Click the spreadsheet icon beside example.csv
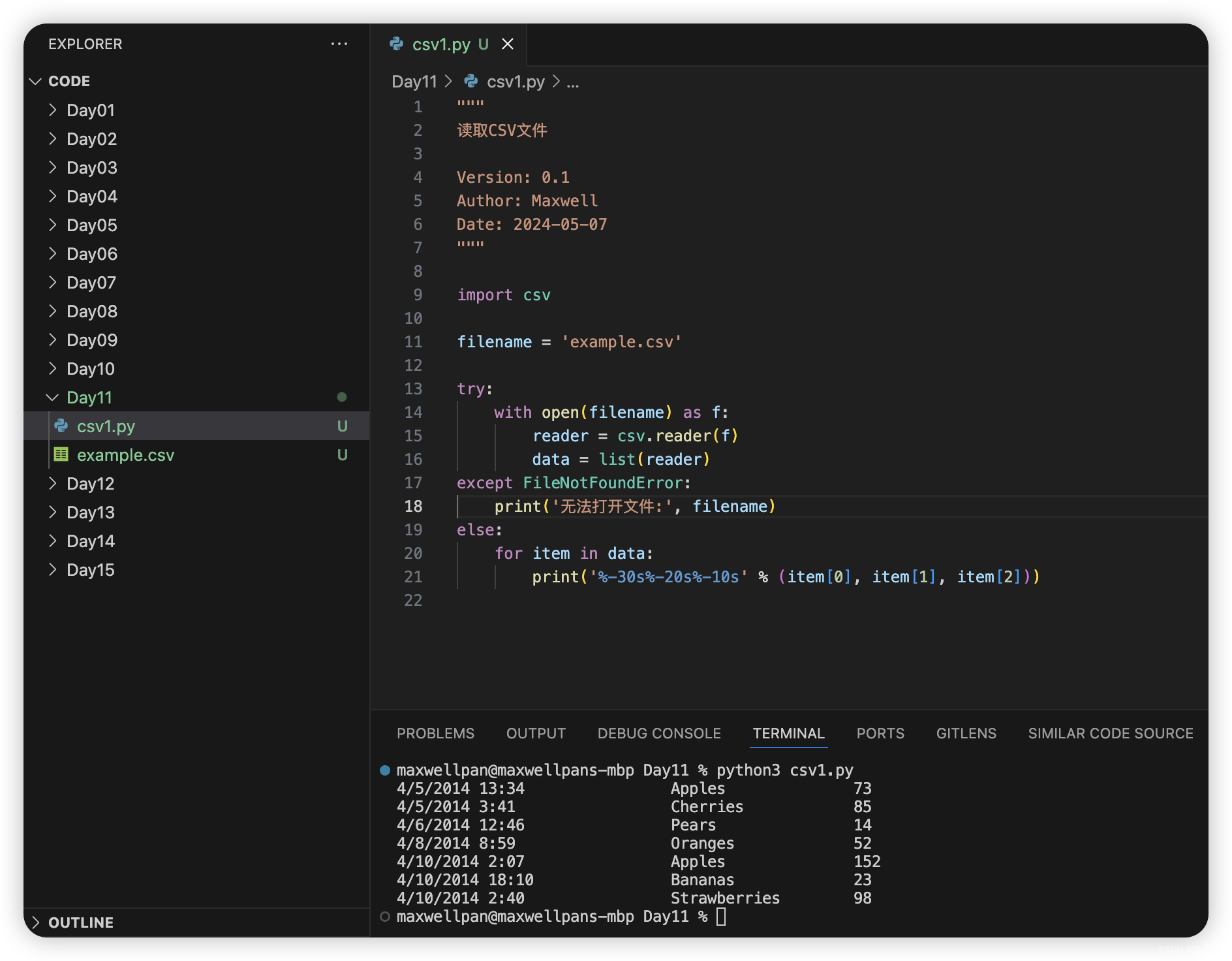Image resolution: width=1232 pixels, height=961 pixels. click(61, 454)
